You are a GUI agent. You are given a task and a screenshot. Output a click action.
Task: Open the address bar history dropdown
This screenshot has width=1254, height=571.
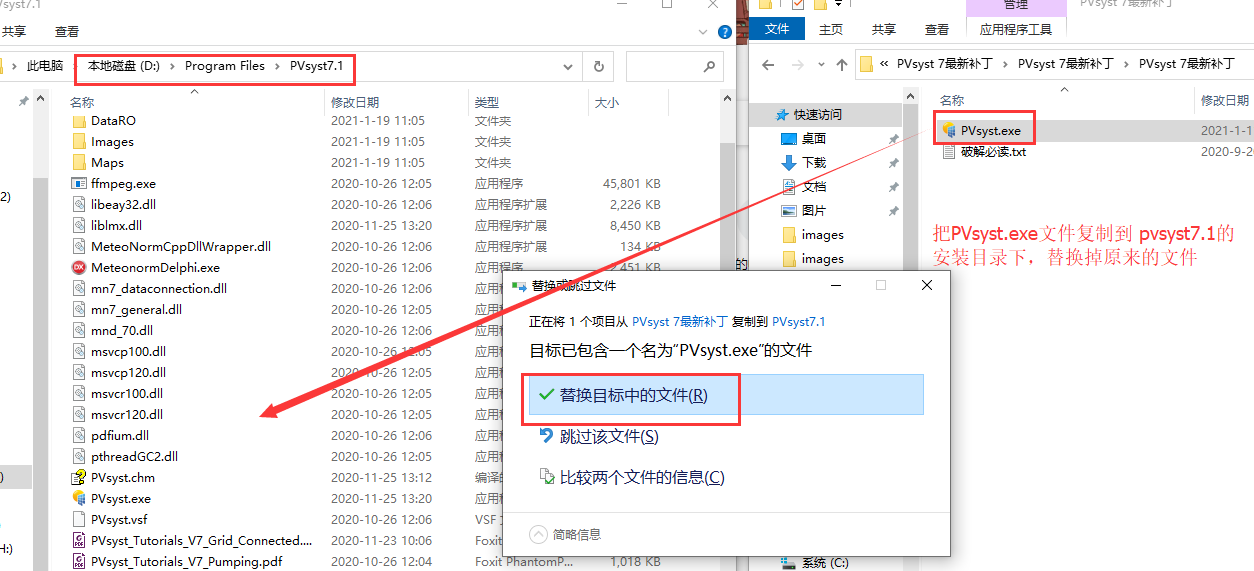point(569,66)
